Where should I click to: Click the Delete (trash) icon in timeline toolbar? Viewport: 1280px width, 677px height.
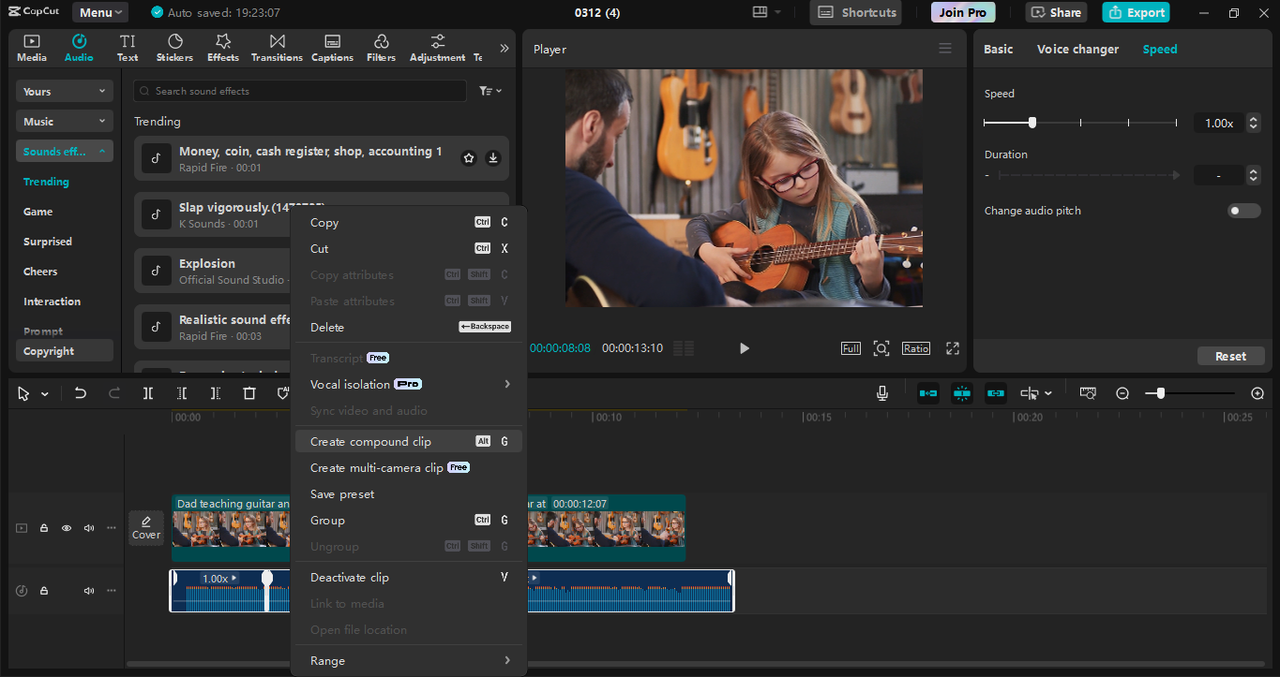coord(249,393)
